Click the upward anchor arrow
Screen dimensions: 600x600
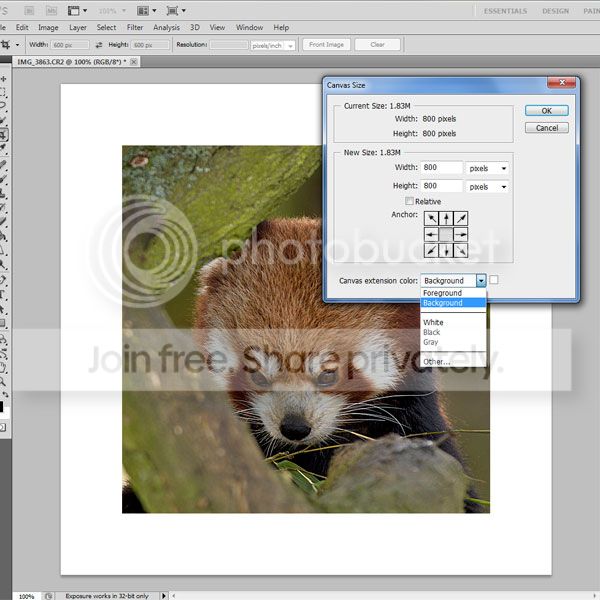(446, 218)
